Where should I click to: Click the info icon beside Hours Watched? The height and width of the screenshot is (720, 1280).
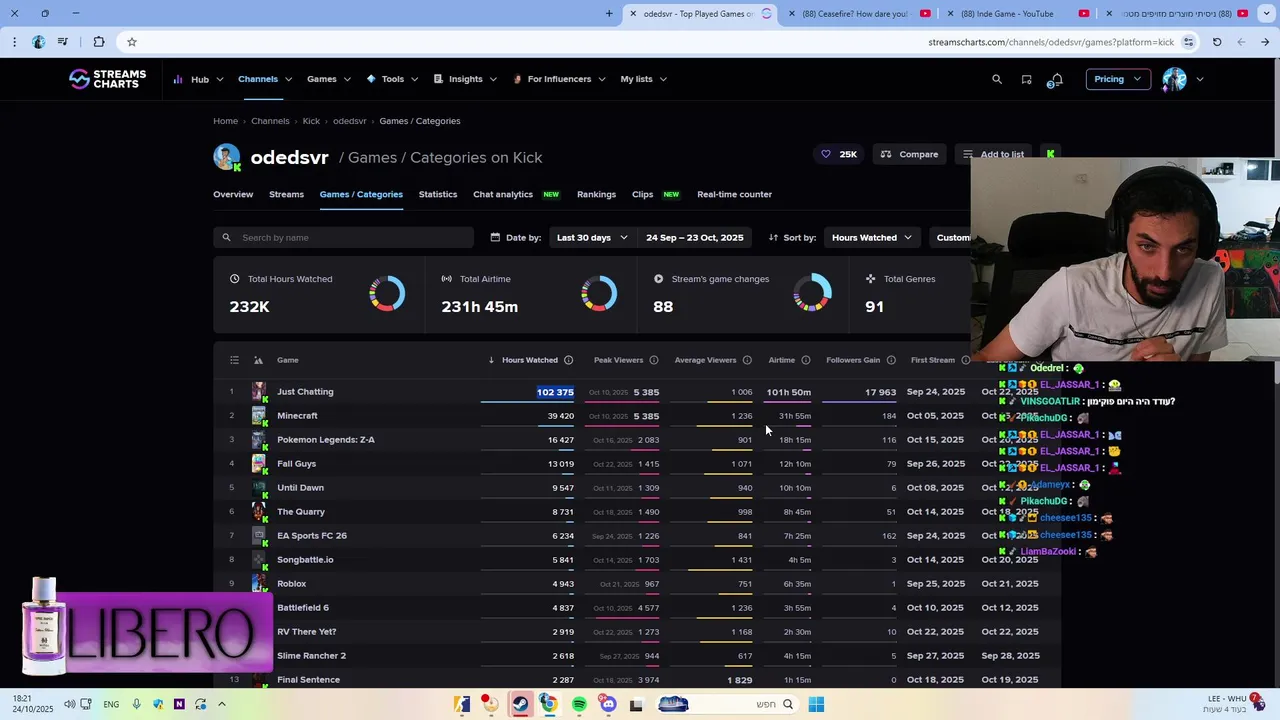[568, 360]
